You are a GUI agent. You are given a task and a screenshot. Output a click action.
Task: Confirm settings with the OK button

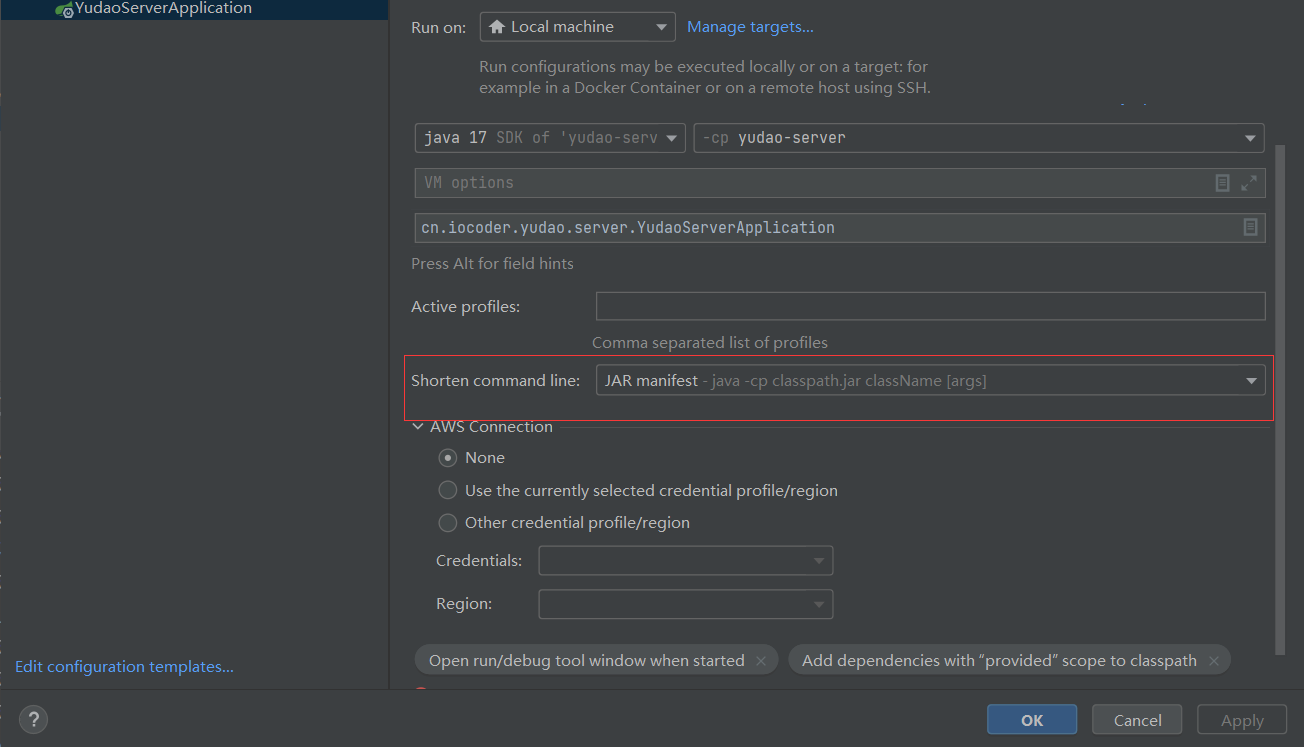click(1031, 719)
